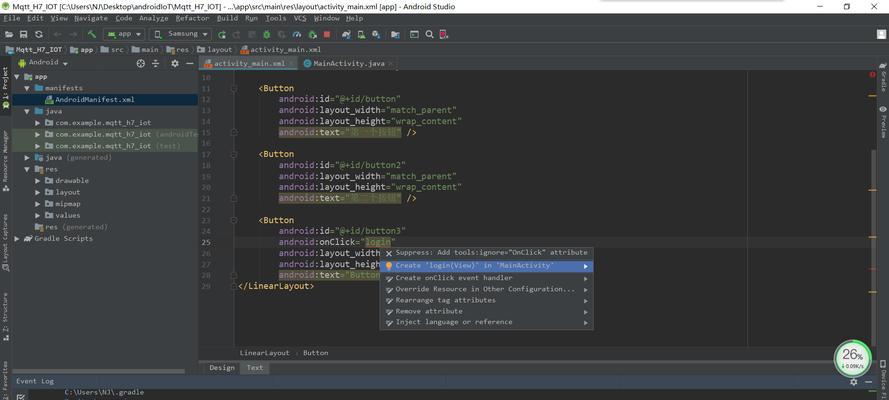Click the project panel settings gear icon
The height and width of the screenshot is (400, 889).
[175, 63]
